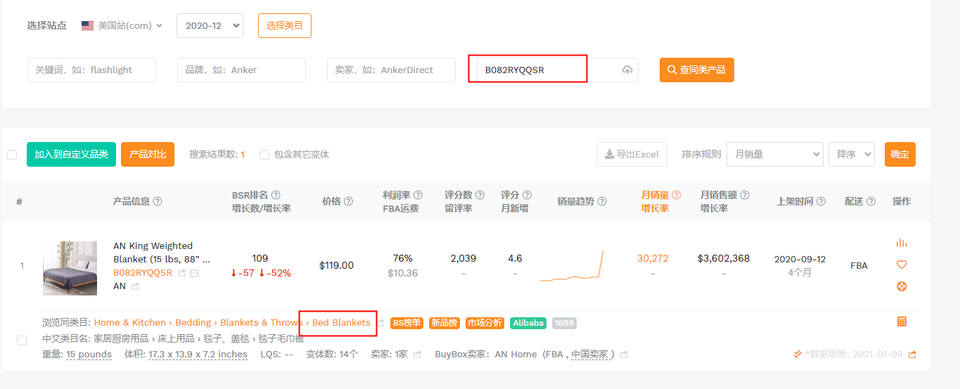
Task: Click help icon next to 配送 header
Action: point(871,202)
